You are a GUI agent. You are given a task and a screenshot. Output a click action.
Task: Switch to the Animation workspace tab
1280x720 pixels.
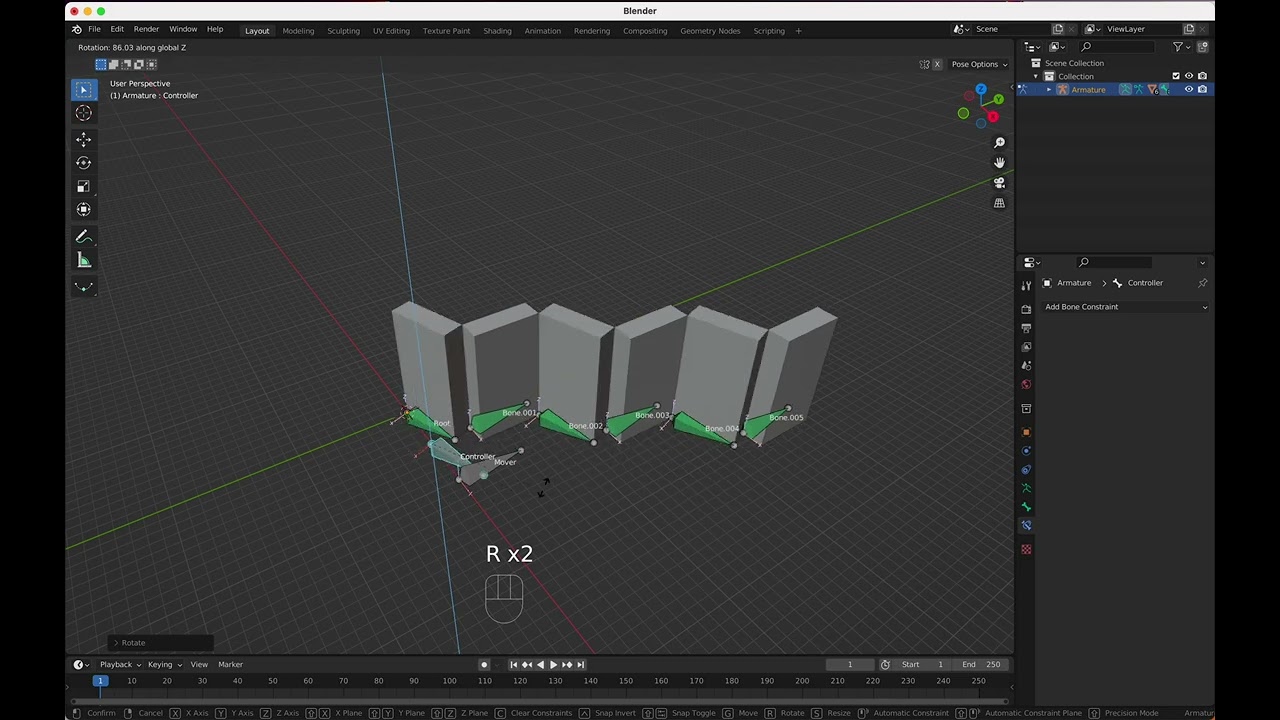[543, 31]
